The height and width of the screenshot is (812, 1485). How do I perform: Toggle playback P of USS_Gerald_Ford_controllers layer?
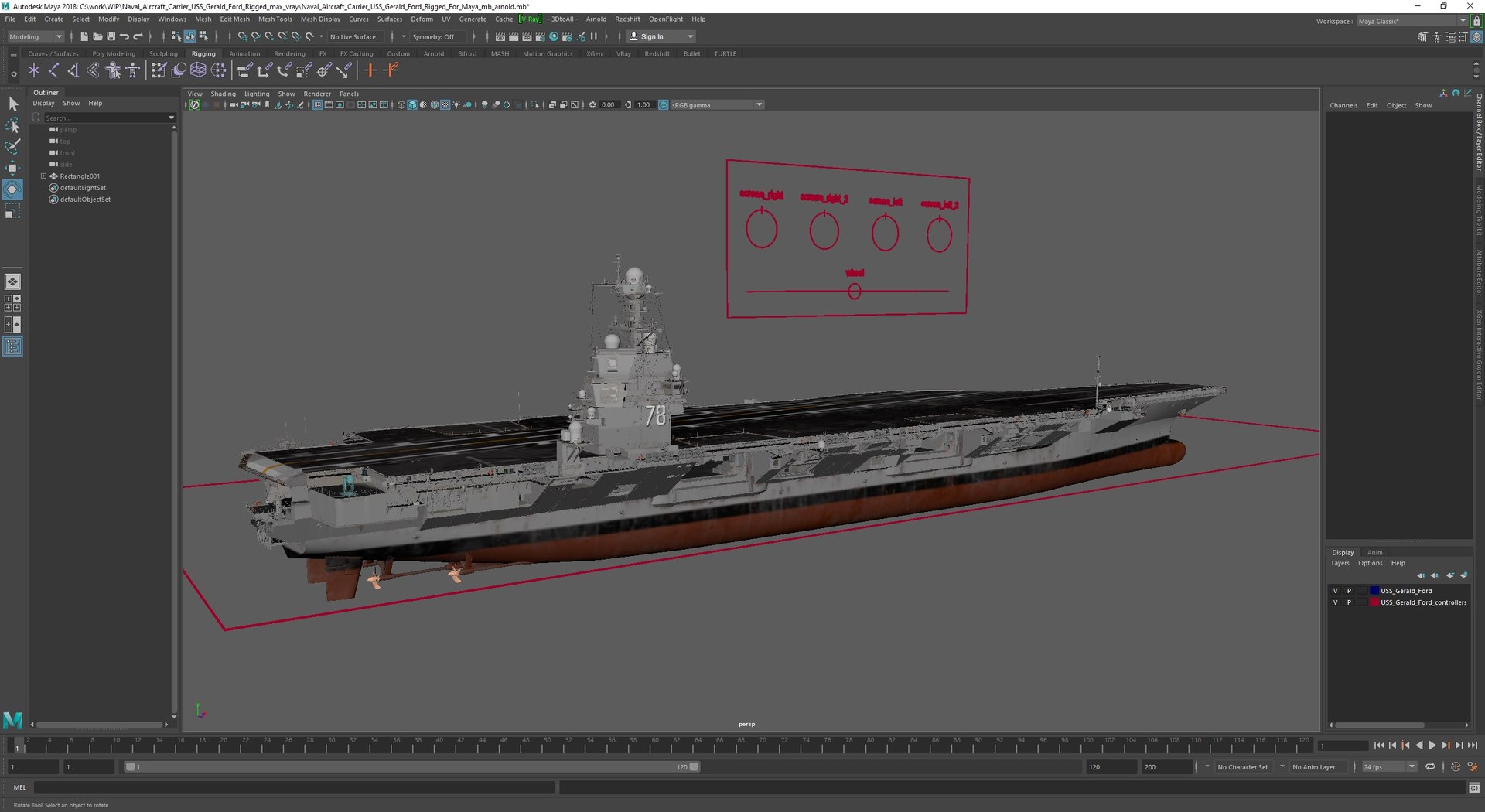(1349, 602)
